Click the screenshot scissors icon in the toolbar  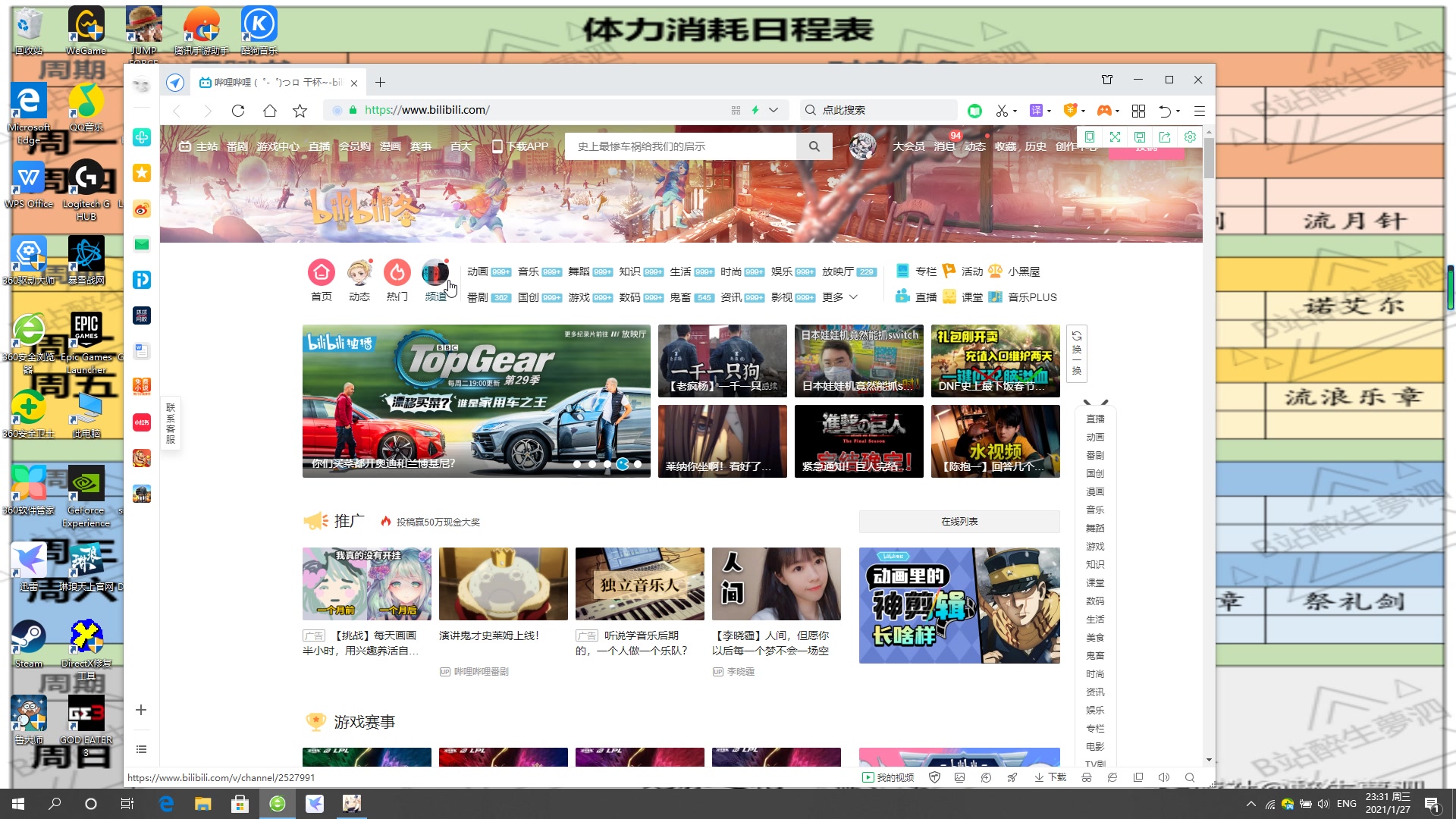pyautogui.click(x=1002, y=111)
